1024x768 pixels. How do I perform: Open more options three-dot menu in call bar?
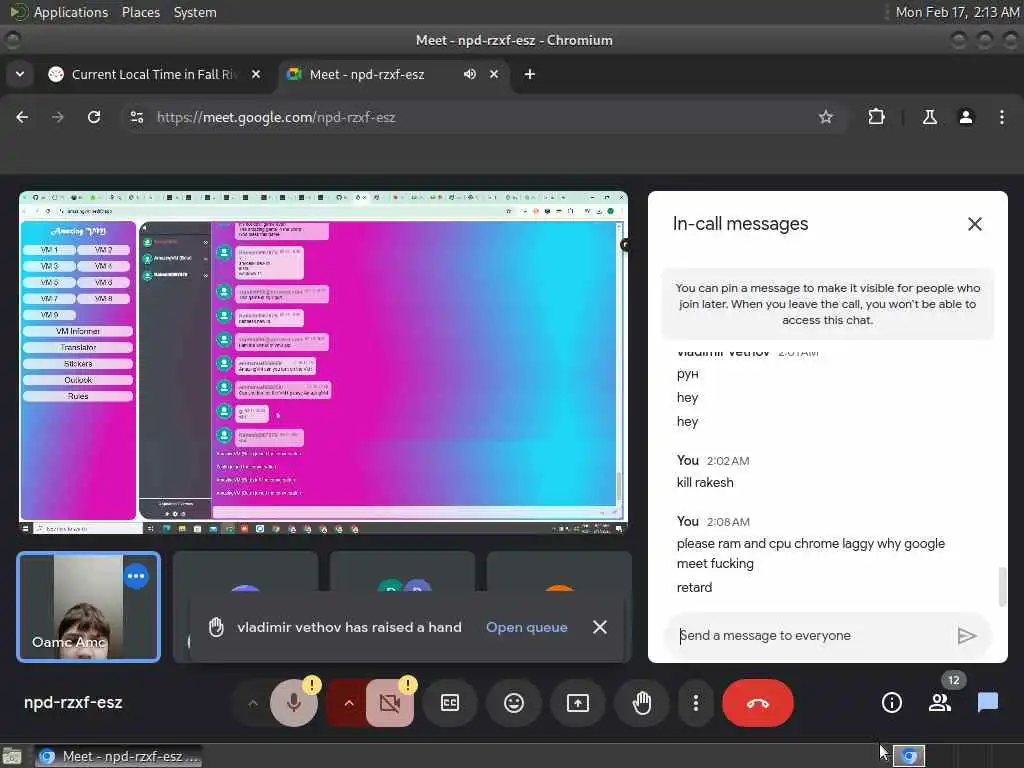696,703
